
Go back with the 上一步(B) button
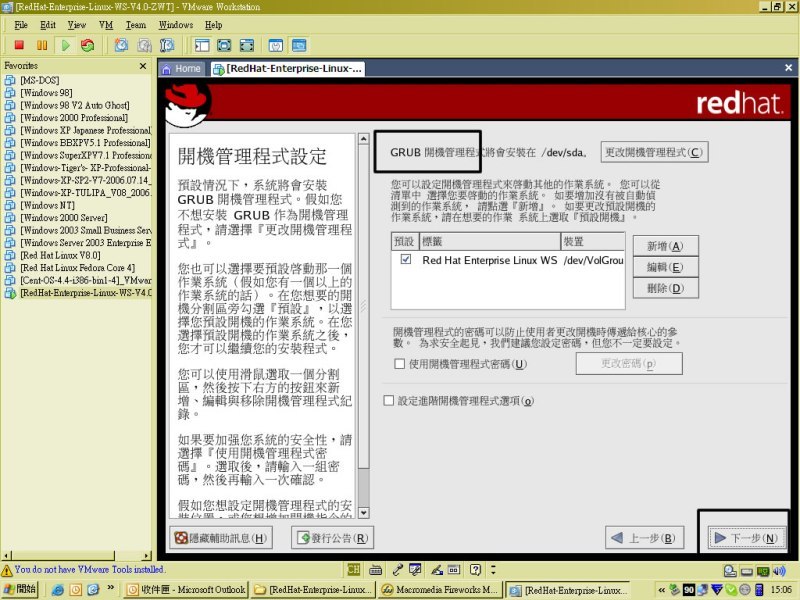pyautogui.click(x=644, y=538)
